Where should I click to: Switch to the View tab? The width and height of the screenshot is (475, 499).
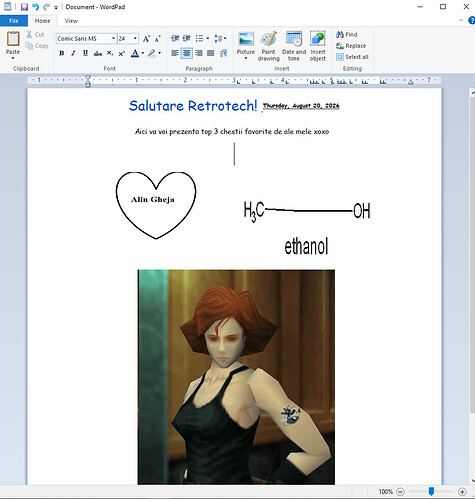[x=71, y=21]
